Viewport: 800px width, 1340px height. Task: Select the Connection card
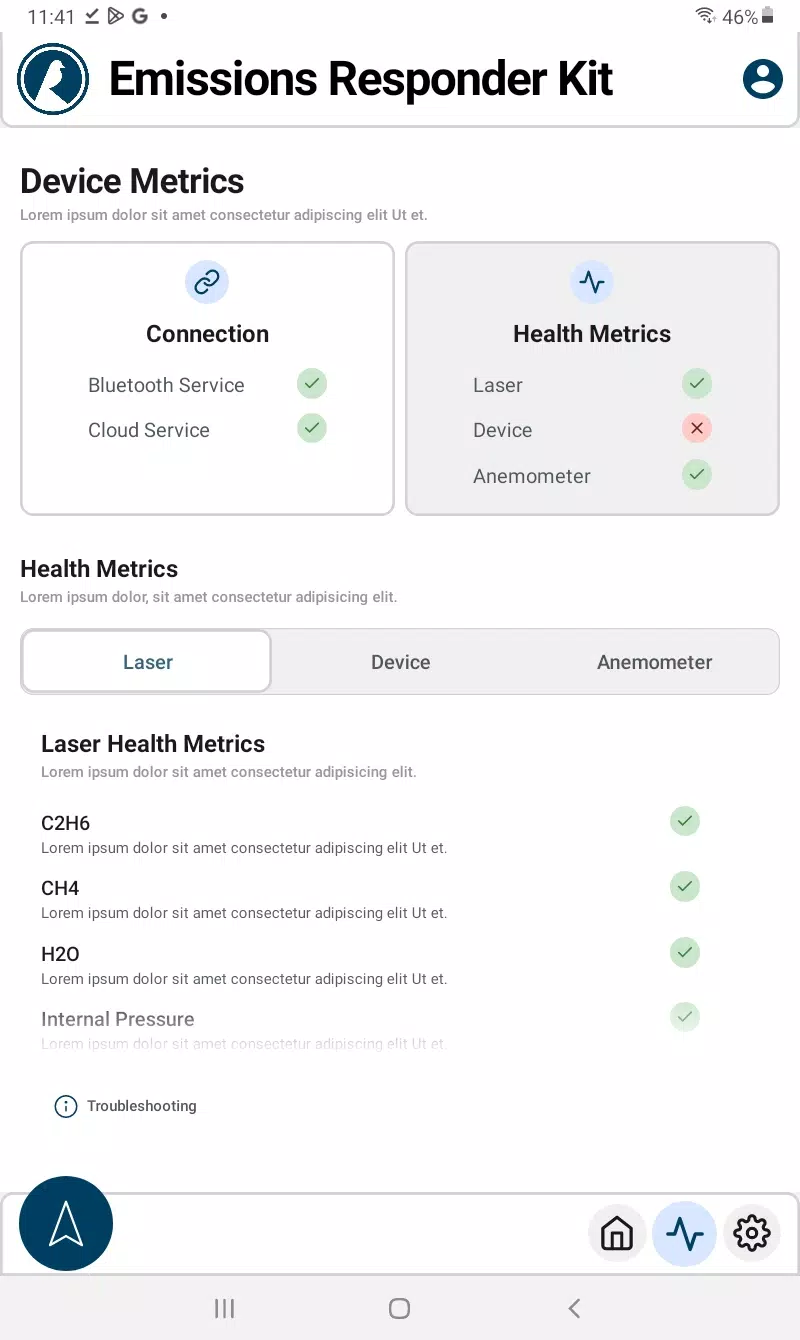208,379
